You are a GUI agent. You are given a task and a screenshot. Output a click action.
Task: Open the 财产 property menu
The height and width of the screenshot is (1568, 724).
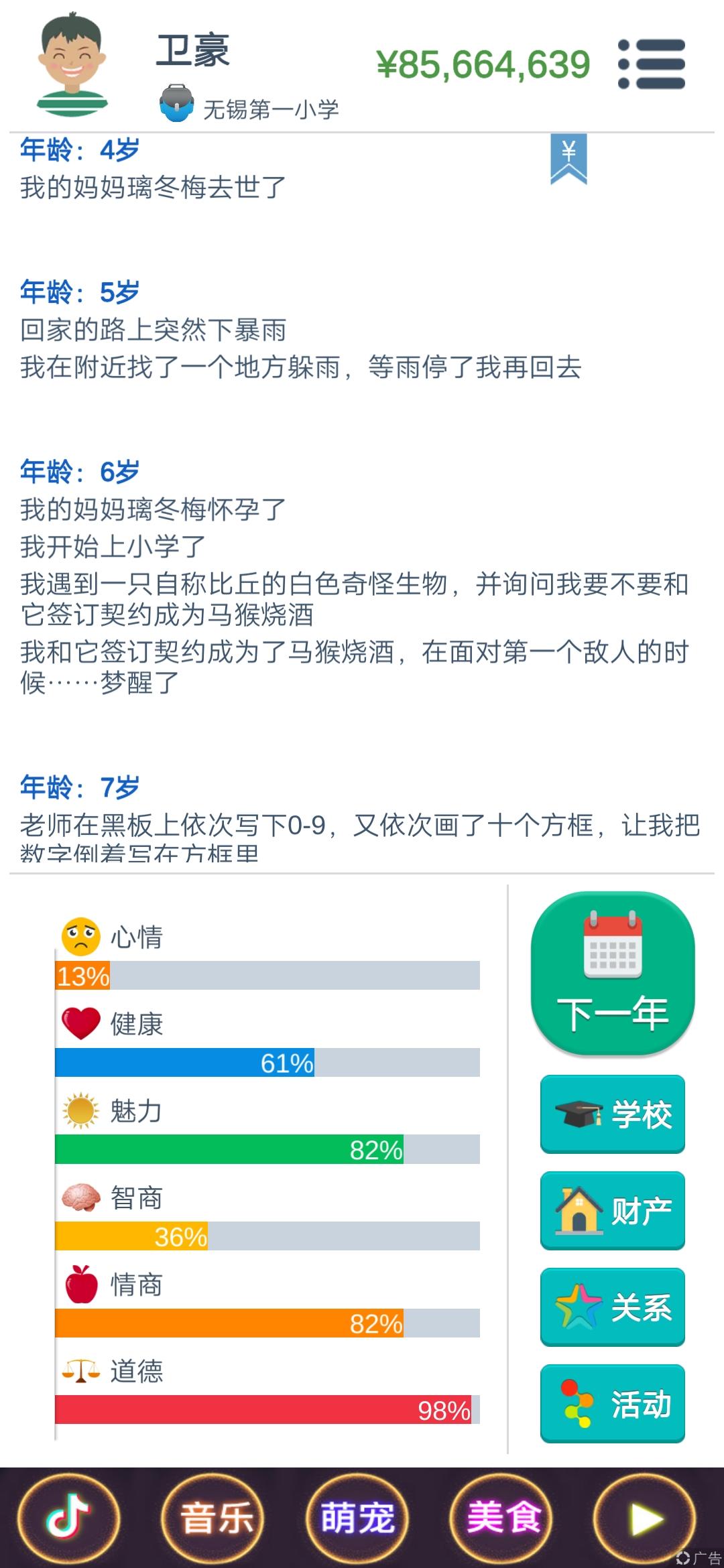pos(613,1211)
